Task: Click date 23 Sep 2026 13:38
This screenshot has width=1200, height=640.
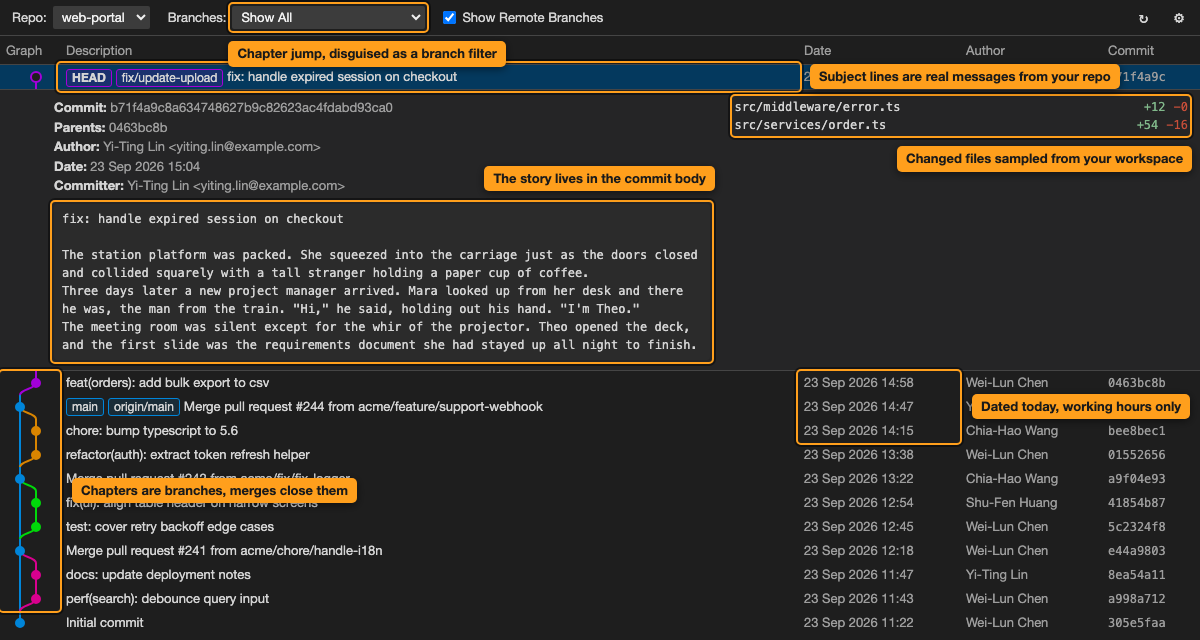Action: (x=859, y=455)
